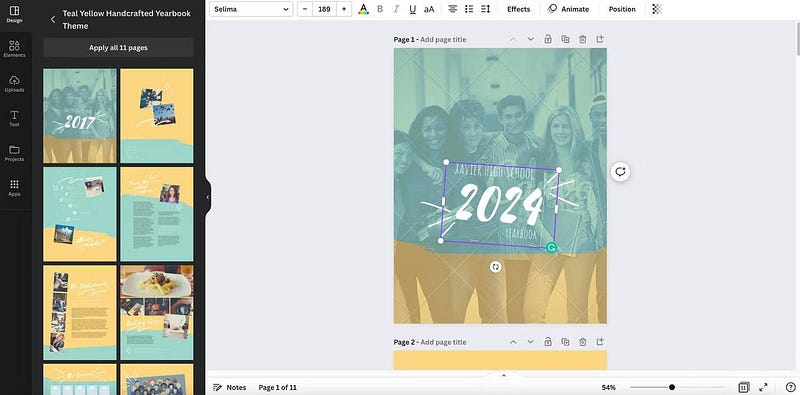Decrease font size with minus button
800x395 pixels.
(305, 9)
